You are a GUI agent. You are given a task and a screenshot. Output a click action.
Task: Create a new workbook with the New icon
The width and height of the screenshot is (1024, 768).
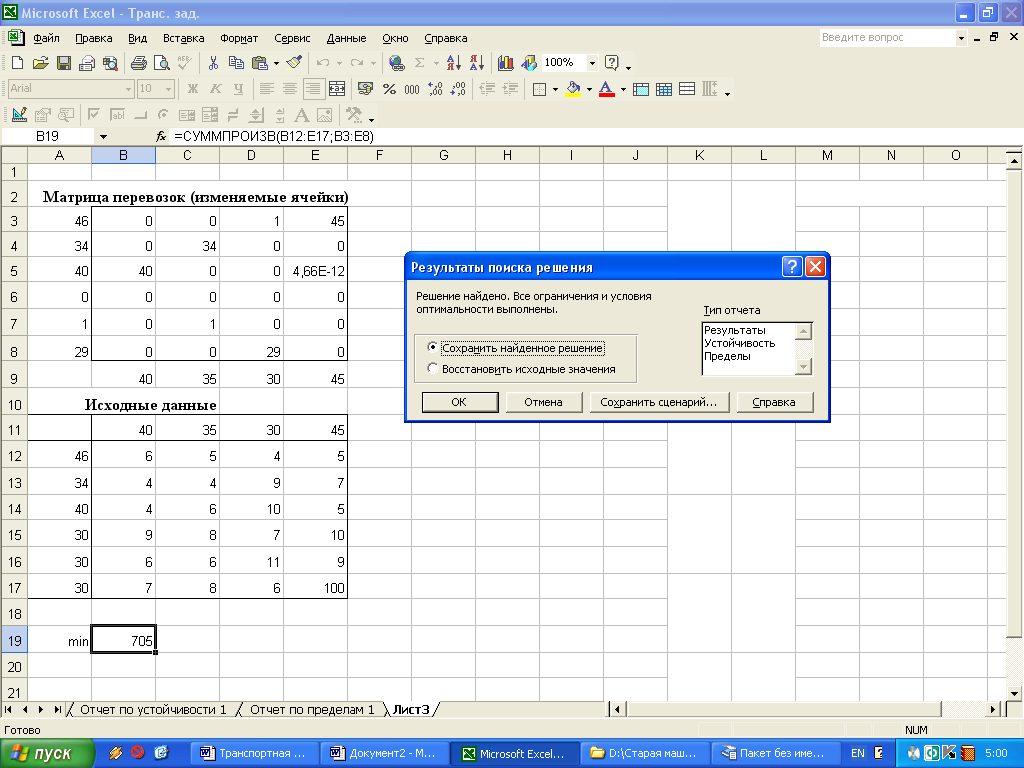coord(18,63)
